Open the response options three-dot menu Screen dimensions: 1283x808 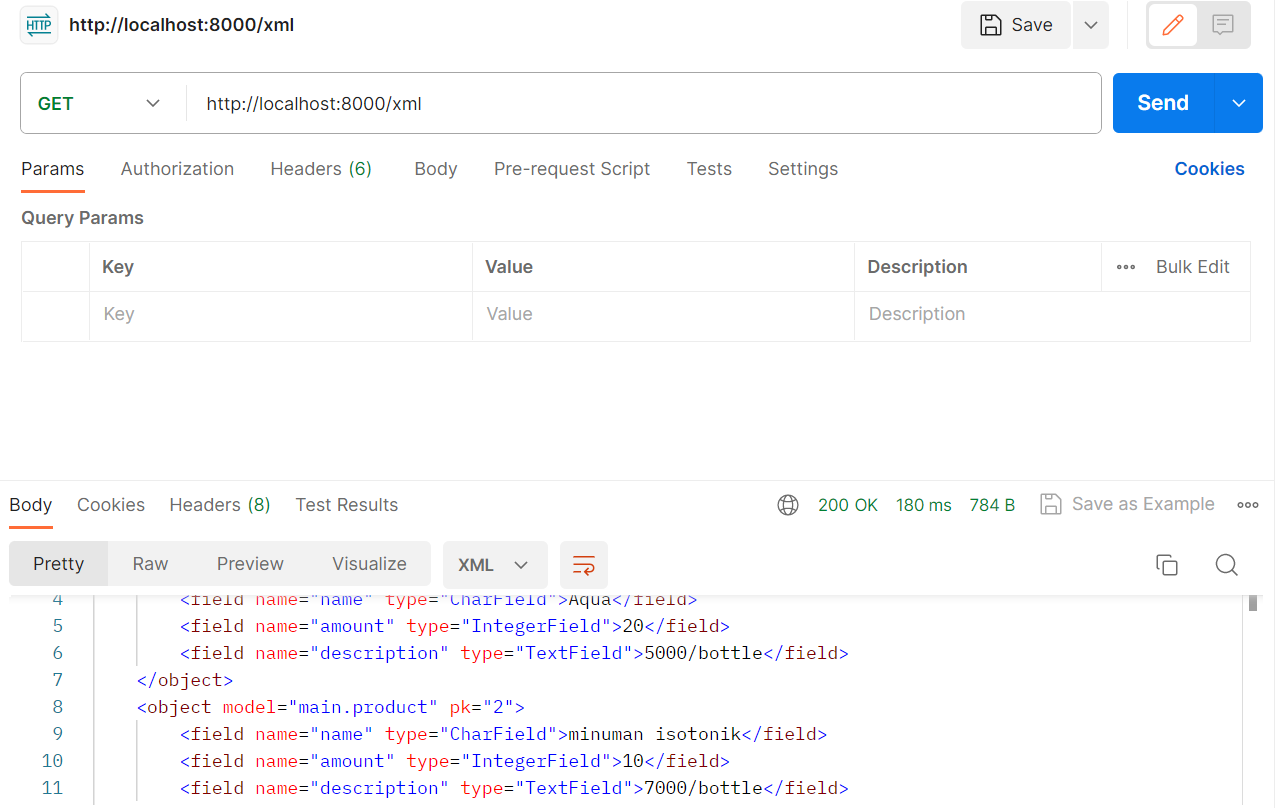1247,505
